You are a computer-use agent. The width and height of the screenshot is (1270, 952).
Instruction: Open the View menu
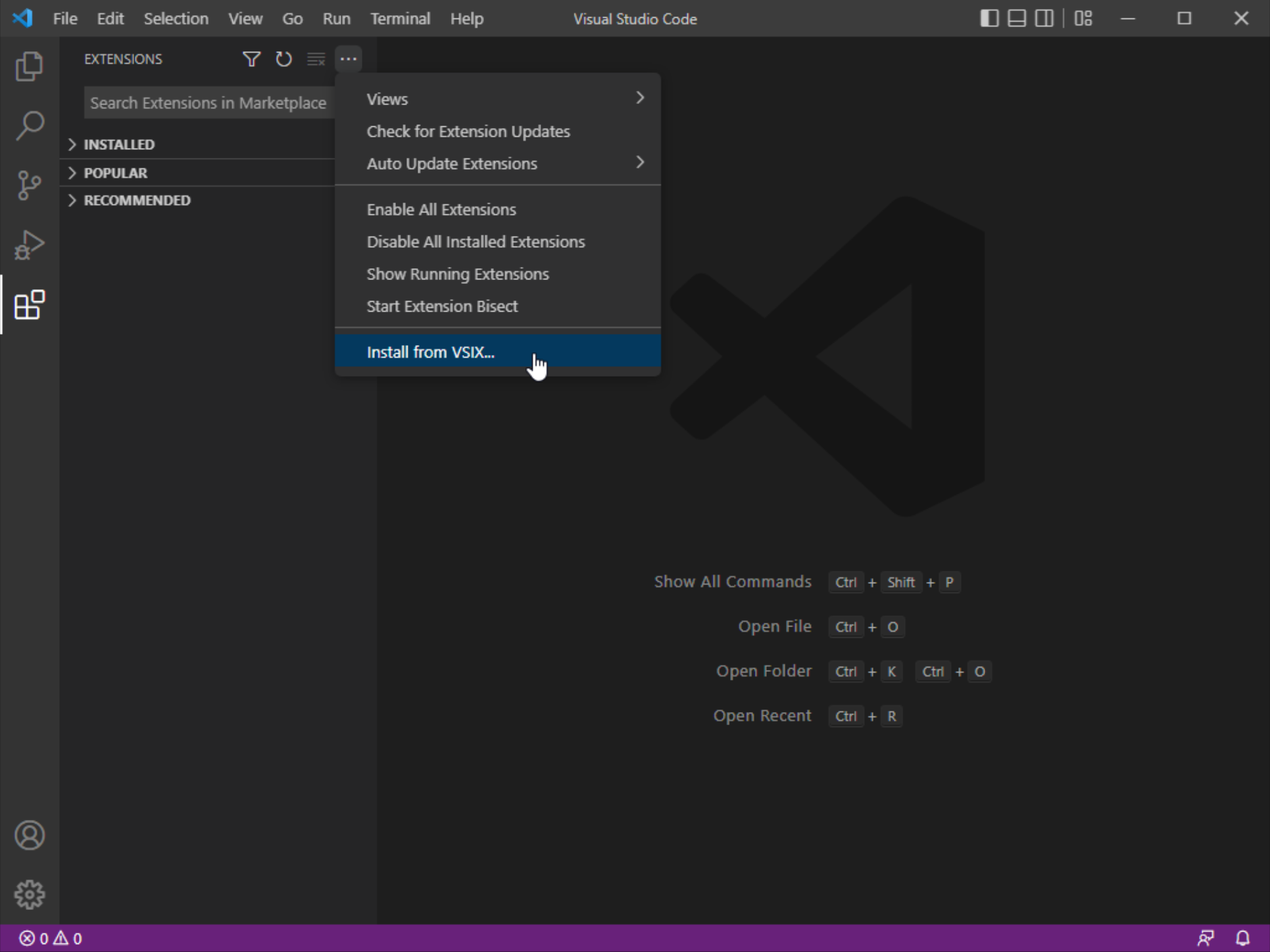point(245,18)
